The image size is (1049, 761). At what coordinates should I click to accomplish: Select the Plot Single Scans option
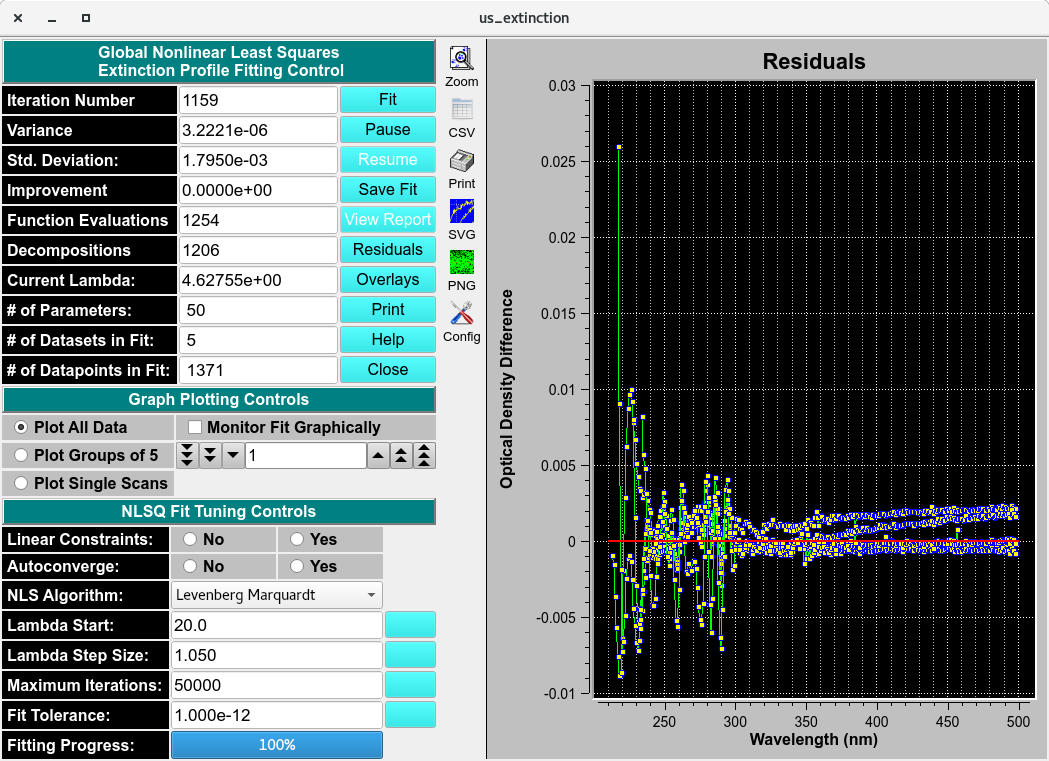[21, 483]
